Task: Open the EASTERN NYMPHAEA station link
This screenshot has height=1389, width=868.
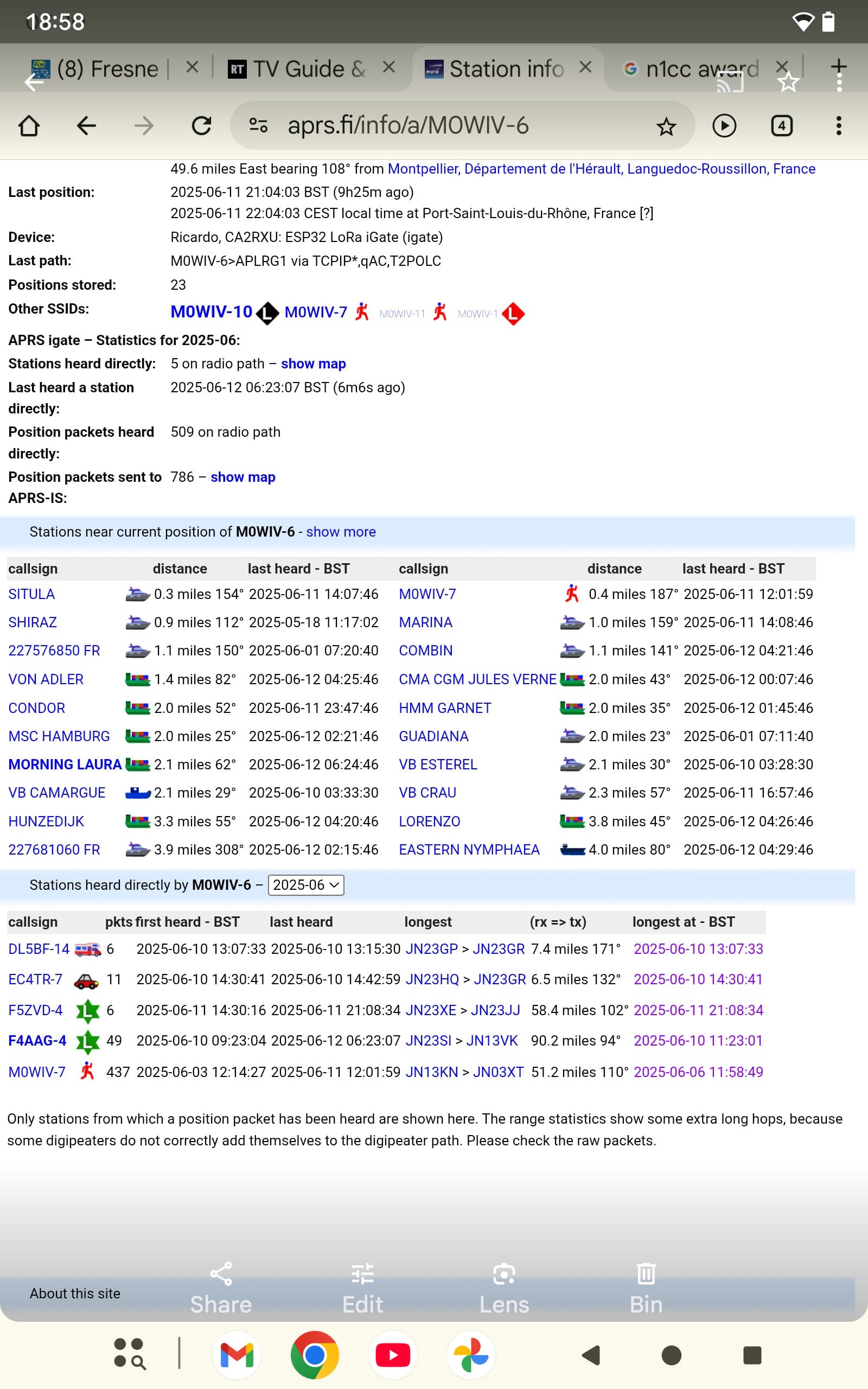Action: (x=469, y=850)
